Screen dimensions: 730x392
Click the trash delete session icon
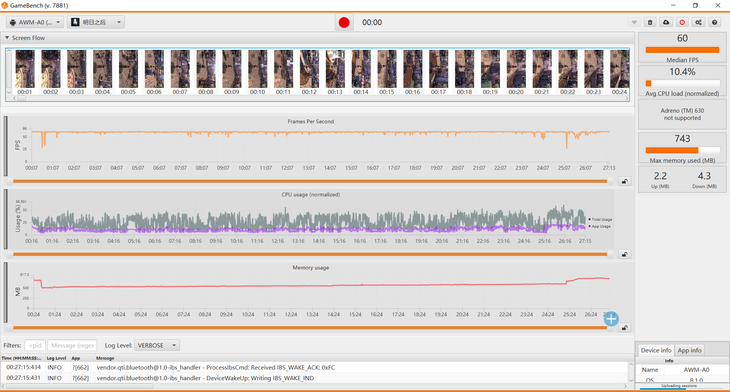click(650, 22)
